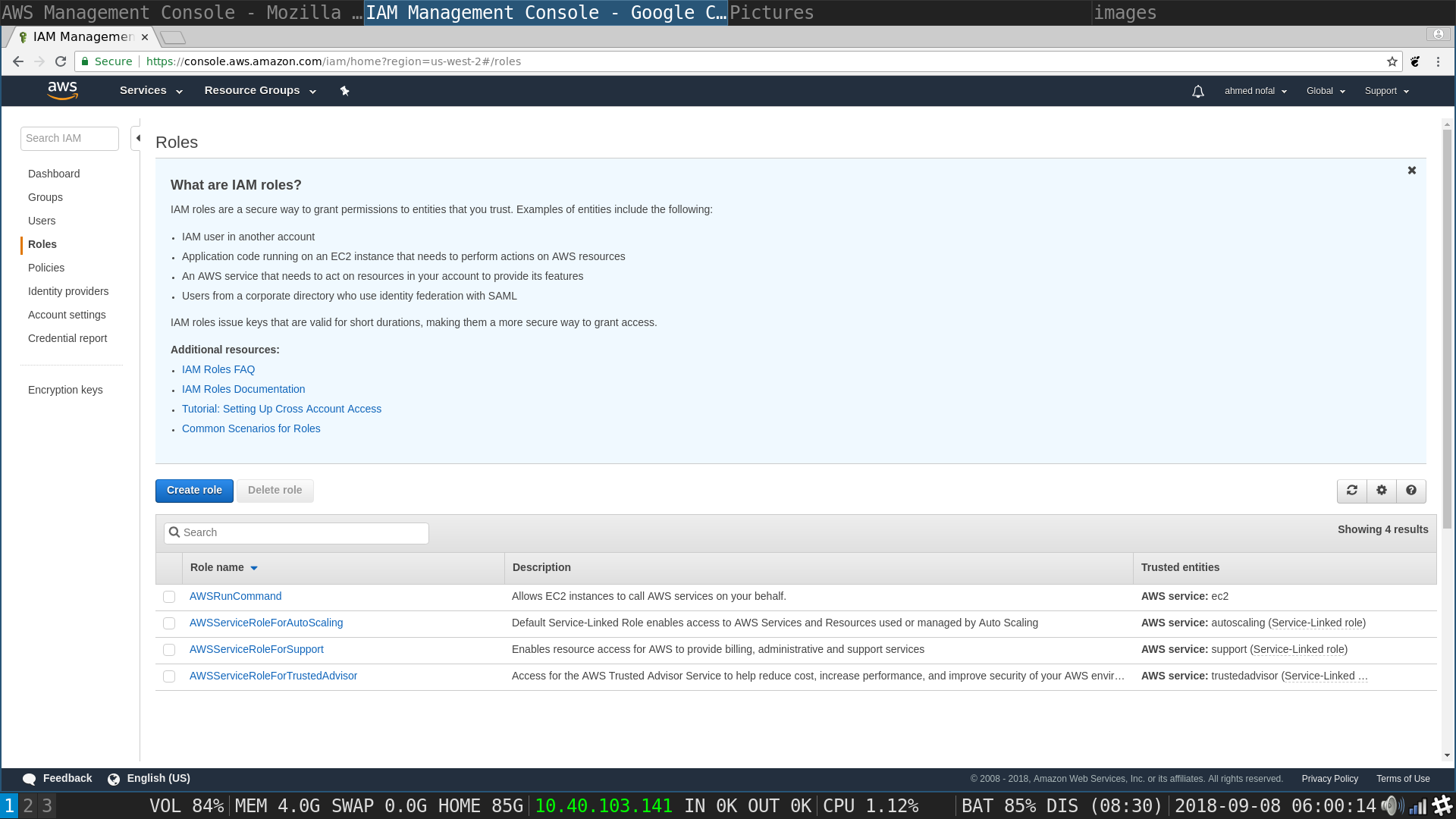
Task: Open table settings gear icon
Action: (x=1381, y=491)
